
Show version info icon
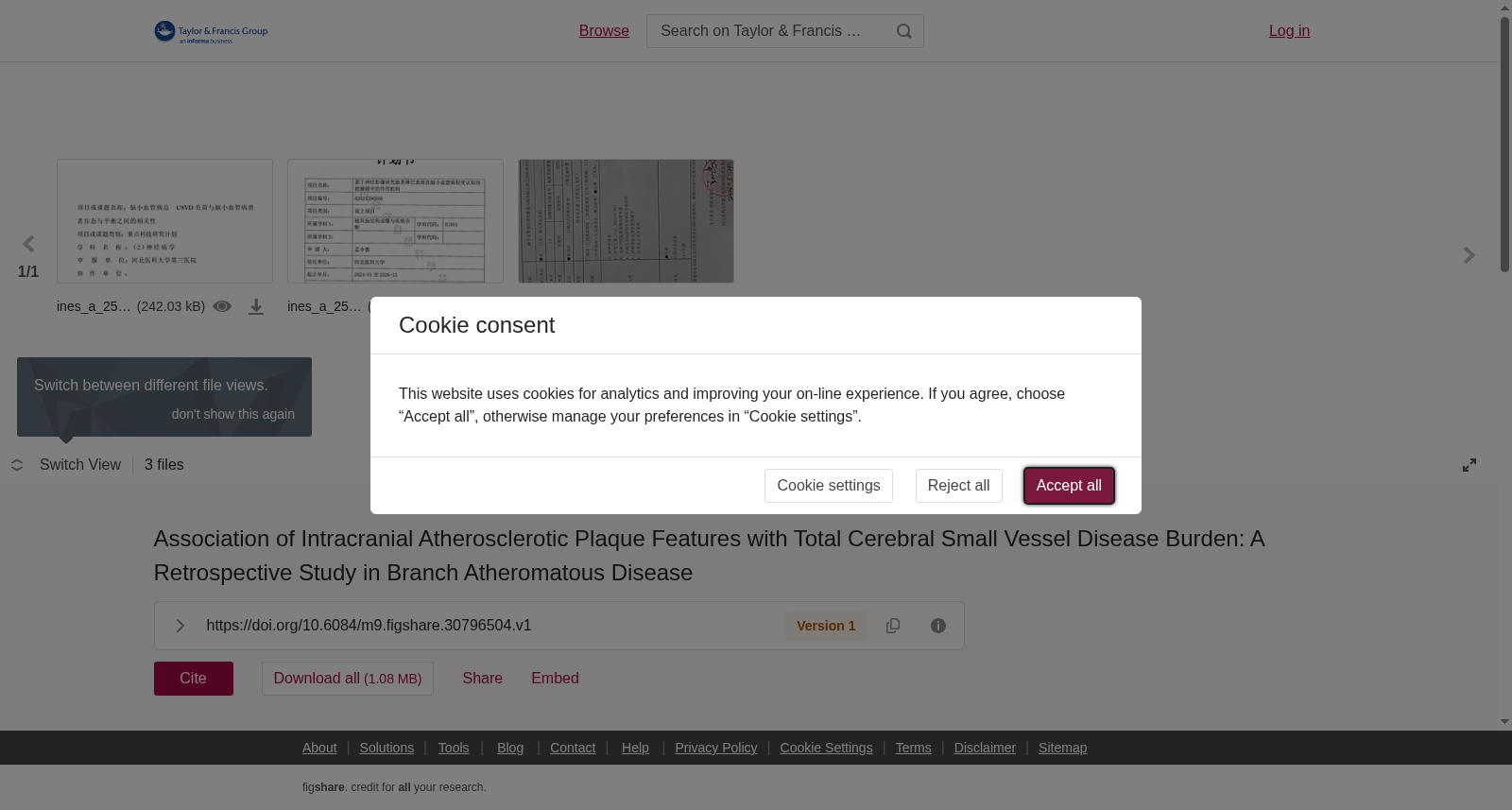tap(938, 626)
